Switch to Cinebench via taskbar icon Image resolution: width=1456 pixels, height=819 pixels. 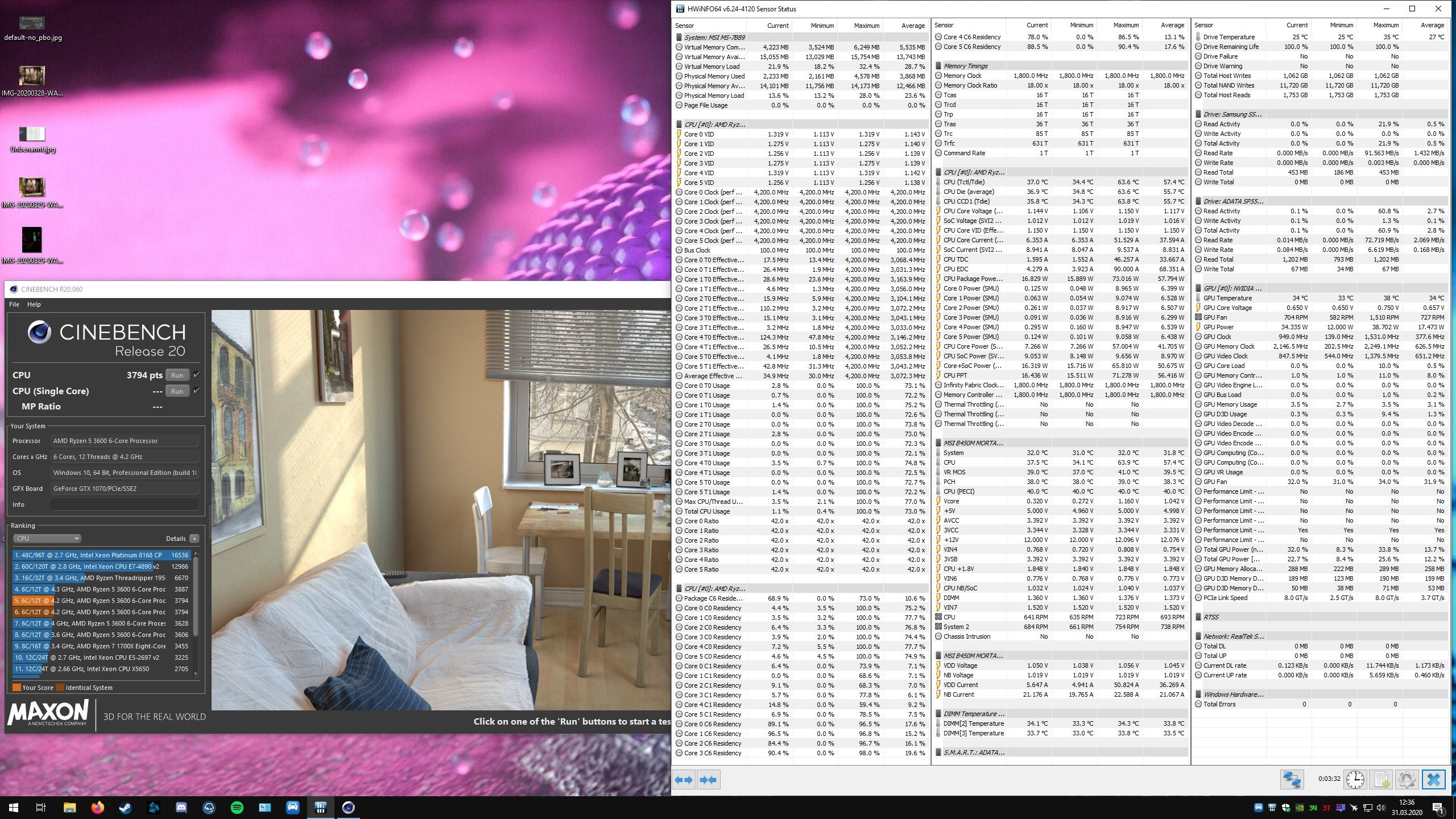[348, 808]
